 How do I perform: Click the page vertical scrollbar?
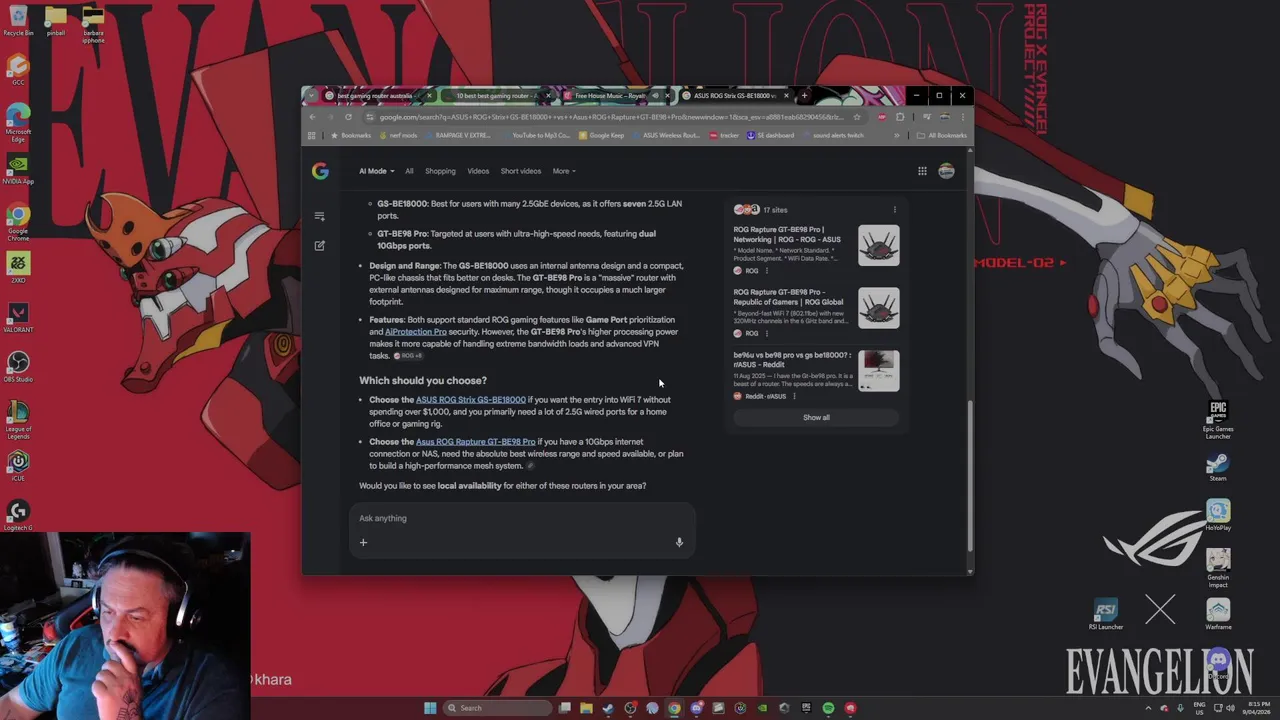coord(969,475)
